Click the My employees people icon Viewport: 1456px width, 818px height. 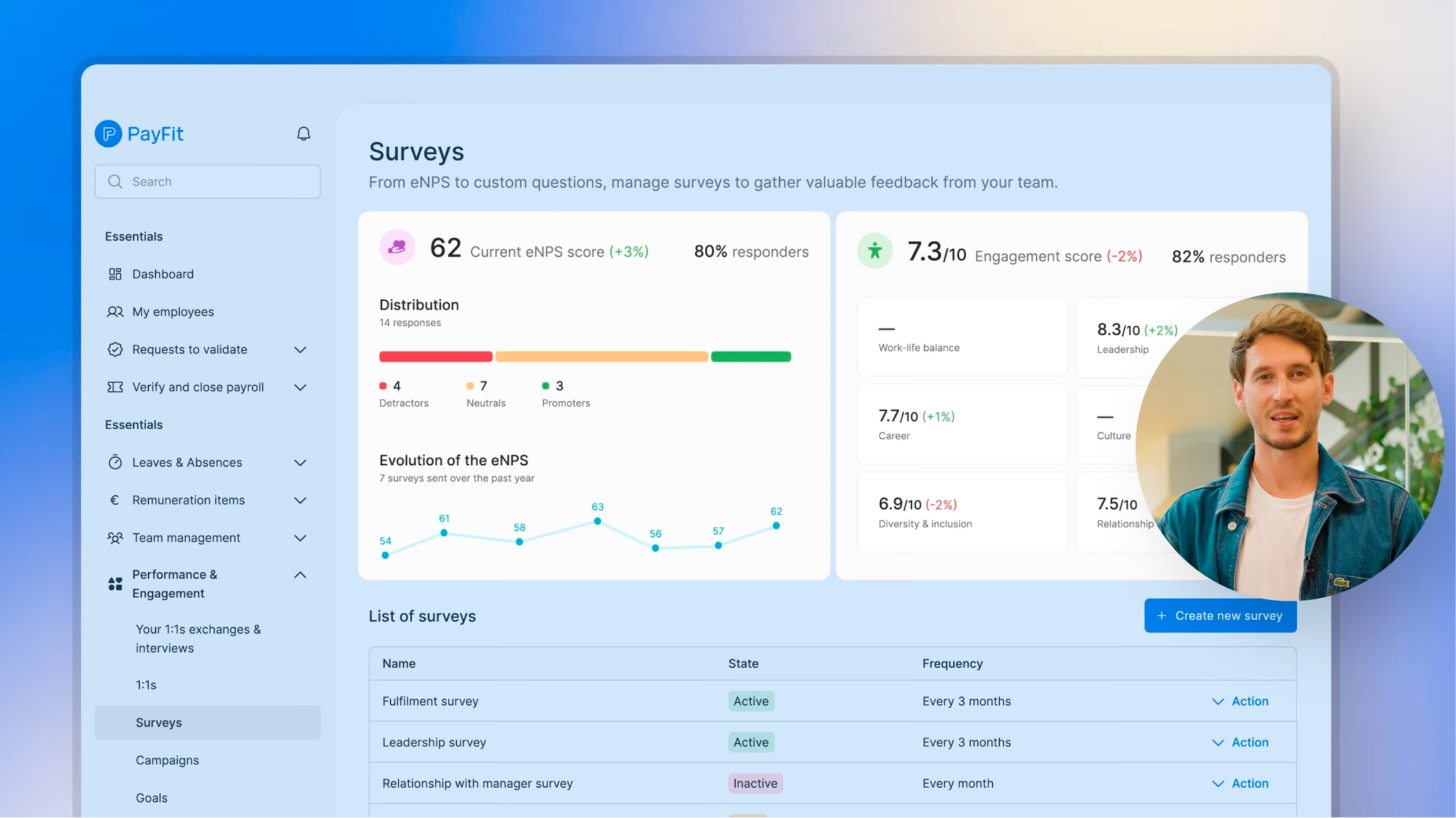115,312
